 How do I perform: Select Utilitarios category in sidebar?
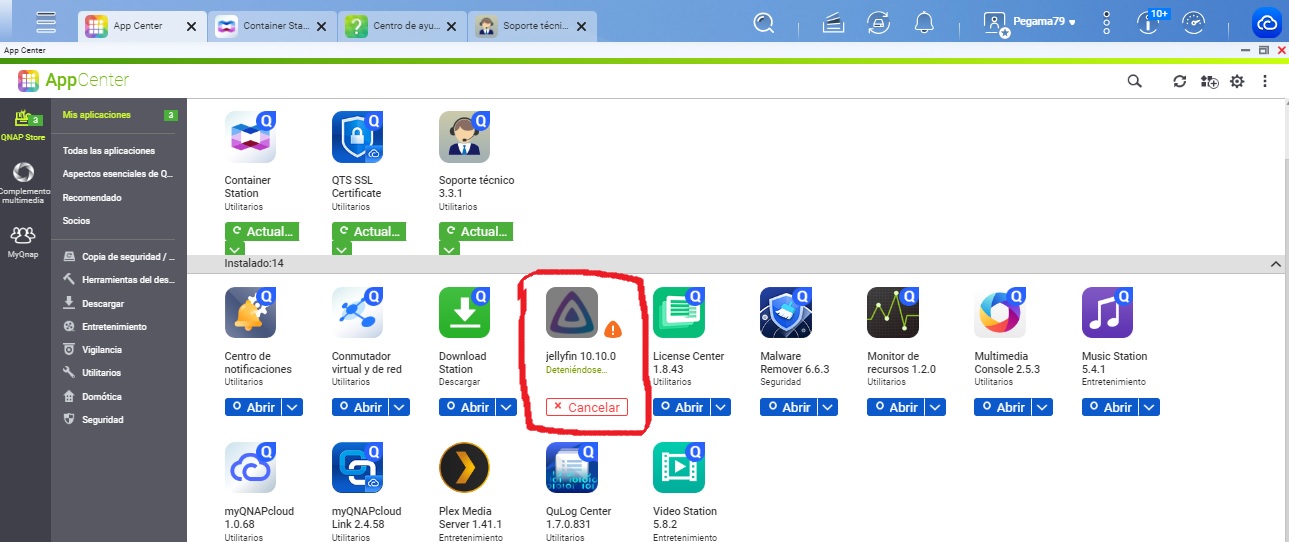[x=101, y=373]
